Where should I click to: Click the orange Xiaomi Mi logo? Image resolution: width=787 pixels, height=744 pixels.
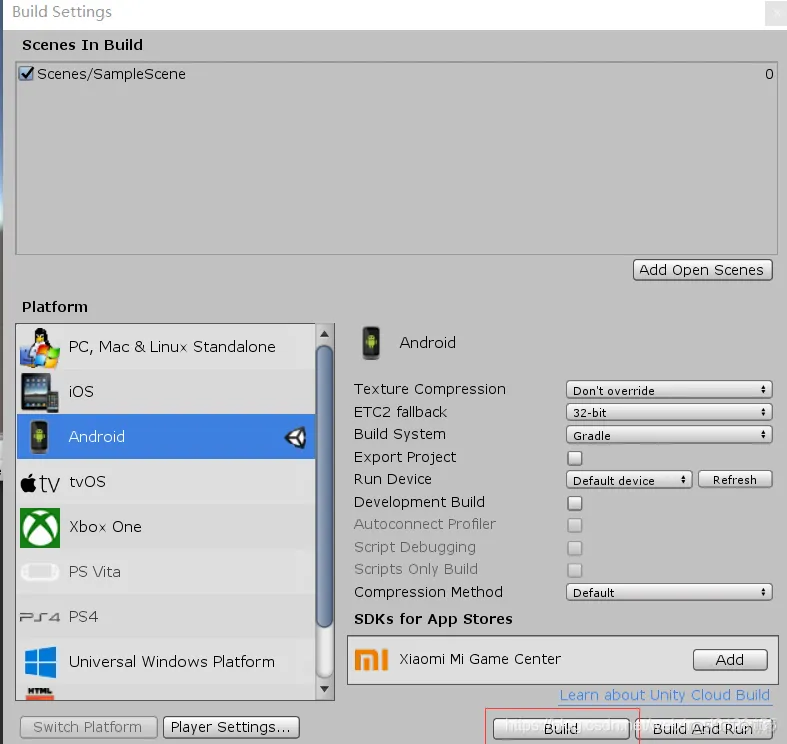pos(371,660)
